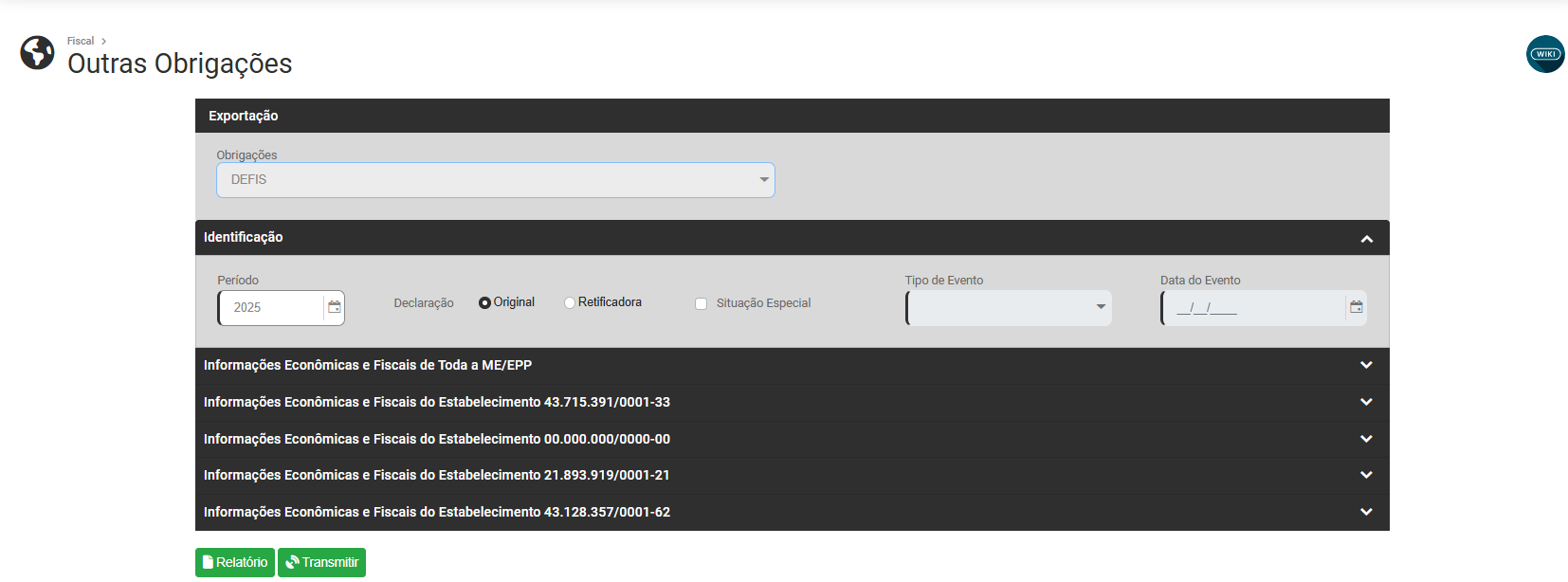Open the Tipo de Evento dropdown
The height and width of the screenshot is (582, 1568).
click(x=1009, y=307)
